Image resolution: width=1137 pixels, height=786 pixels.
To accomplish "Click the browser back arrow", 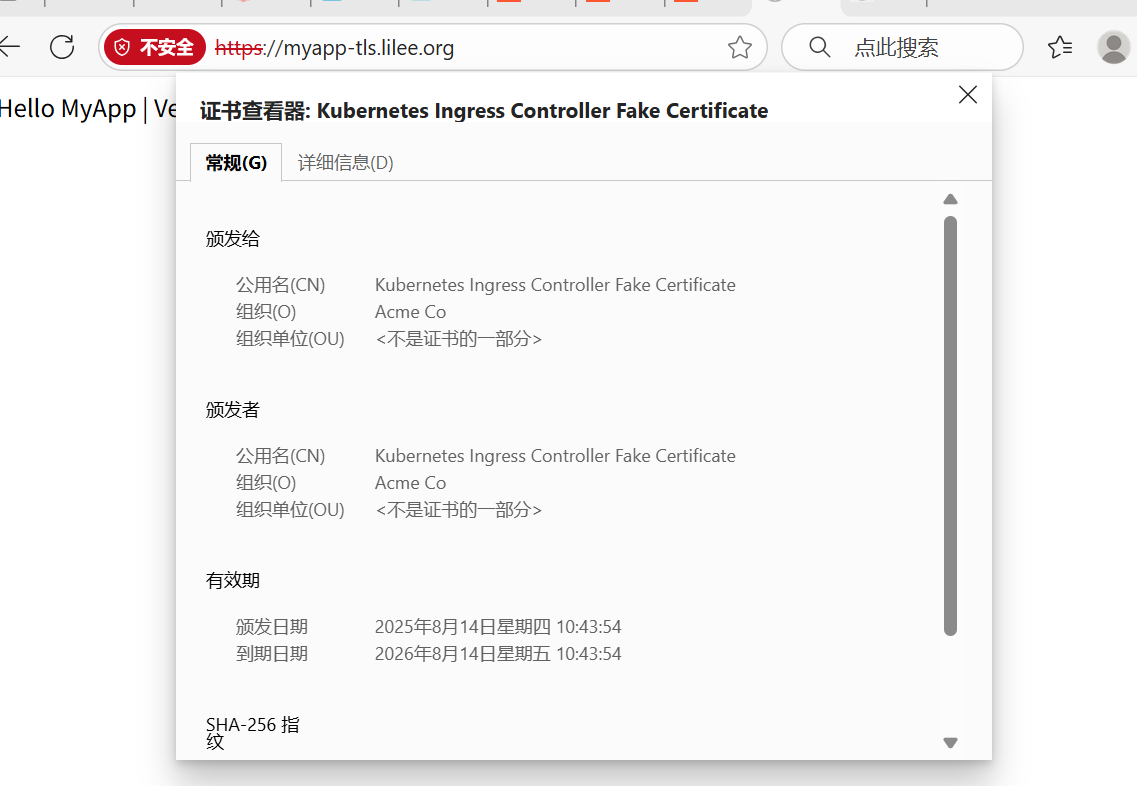I will tap(9, 47).
